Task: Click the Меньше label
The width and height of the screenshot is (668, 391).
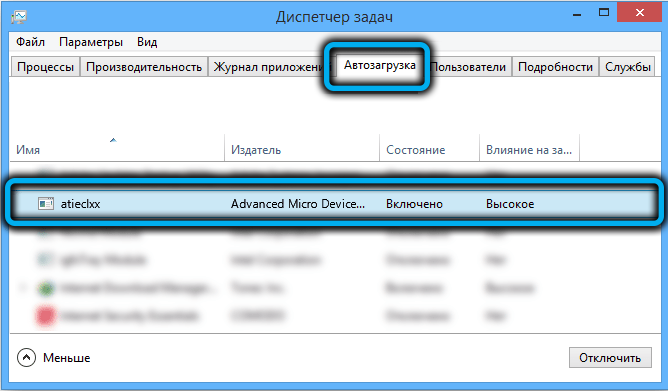Action: [66, 358]
